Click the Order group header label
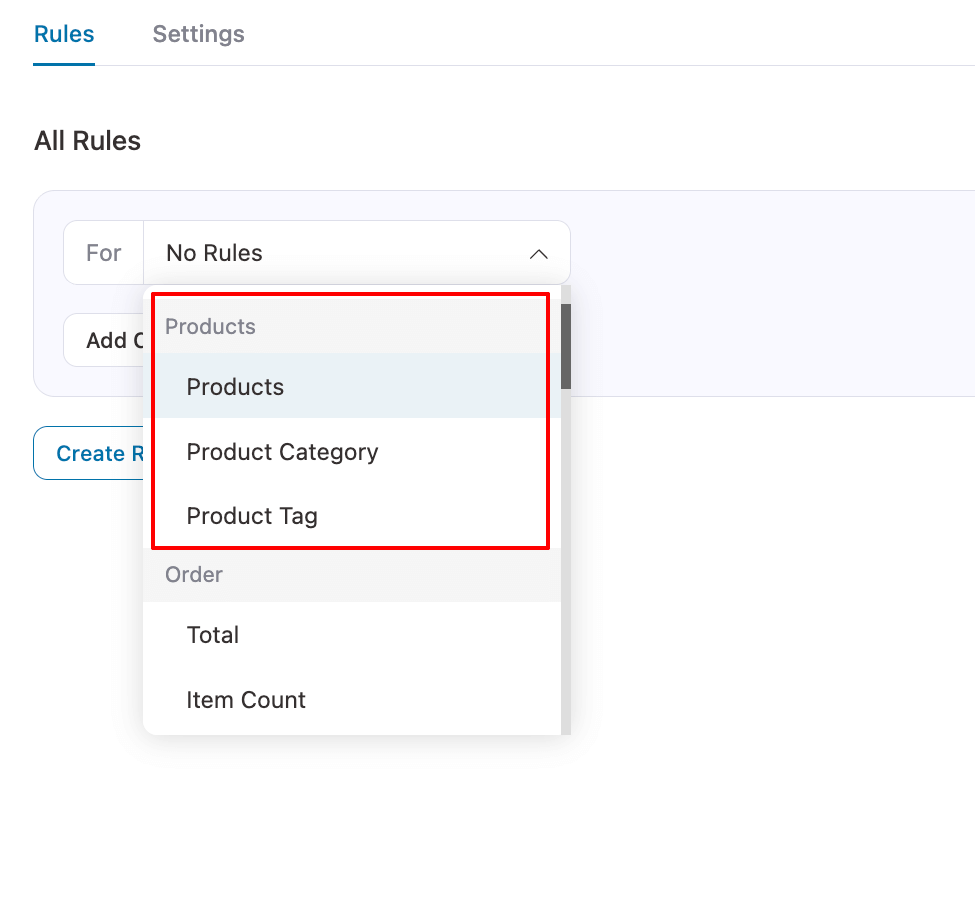This screenshot has width=975, height=907. pyautogui.click(x=194, y=575)
